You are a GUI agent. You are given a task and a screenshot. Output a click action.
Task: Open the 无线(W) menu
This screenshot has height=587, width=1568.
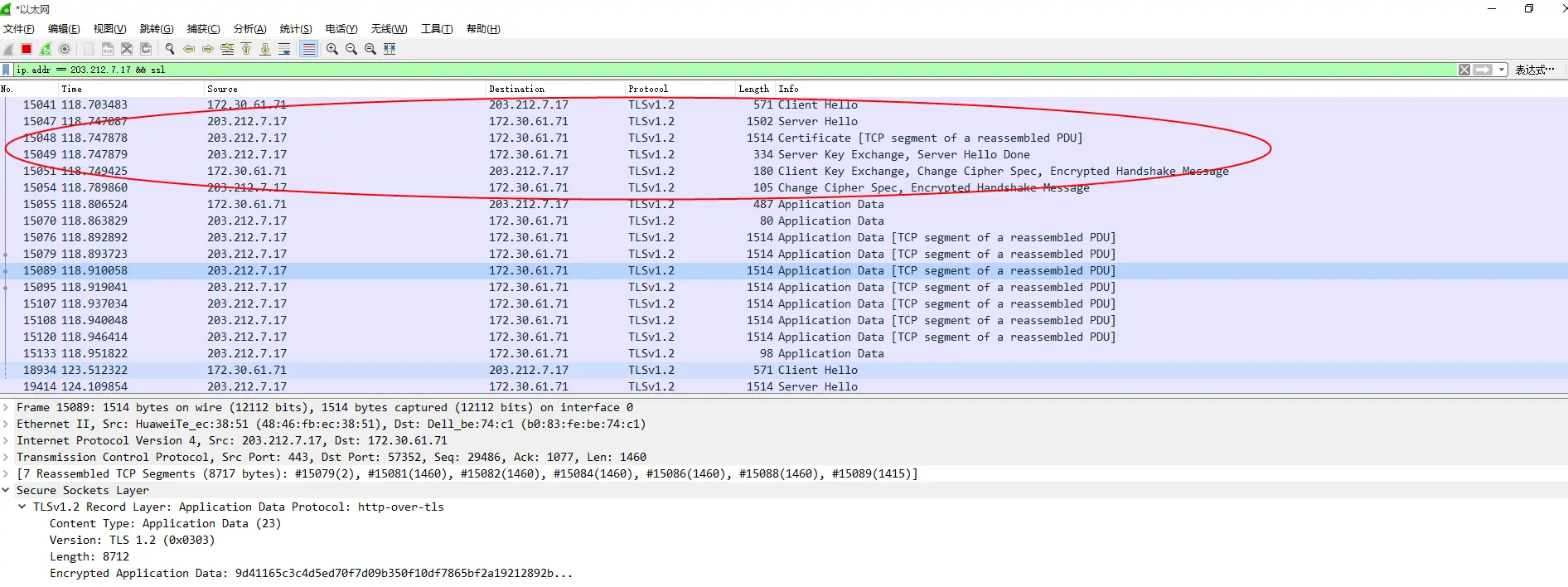tap(389, 29)
